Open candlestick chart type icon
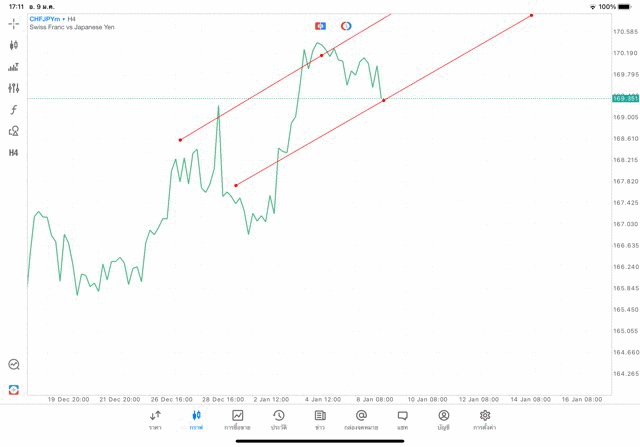Image resolution: width=640 pixels, height=447 pixels. tap(14, 45)
